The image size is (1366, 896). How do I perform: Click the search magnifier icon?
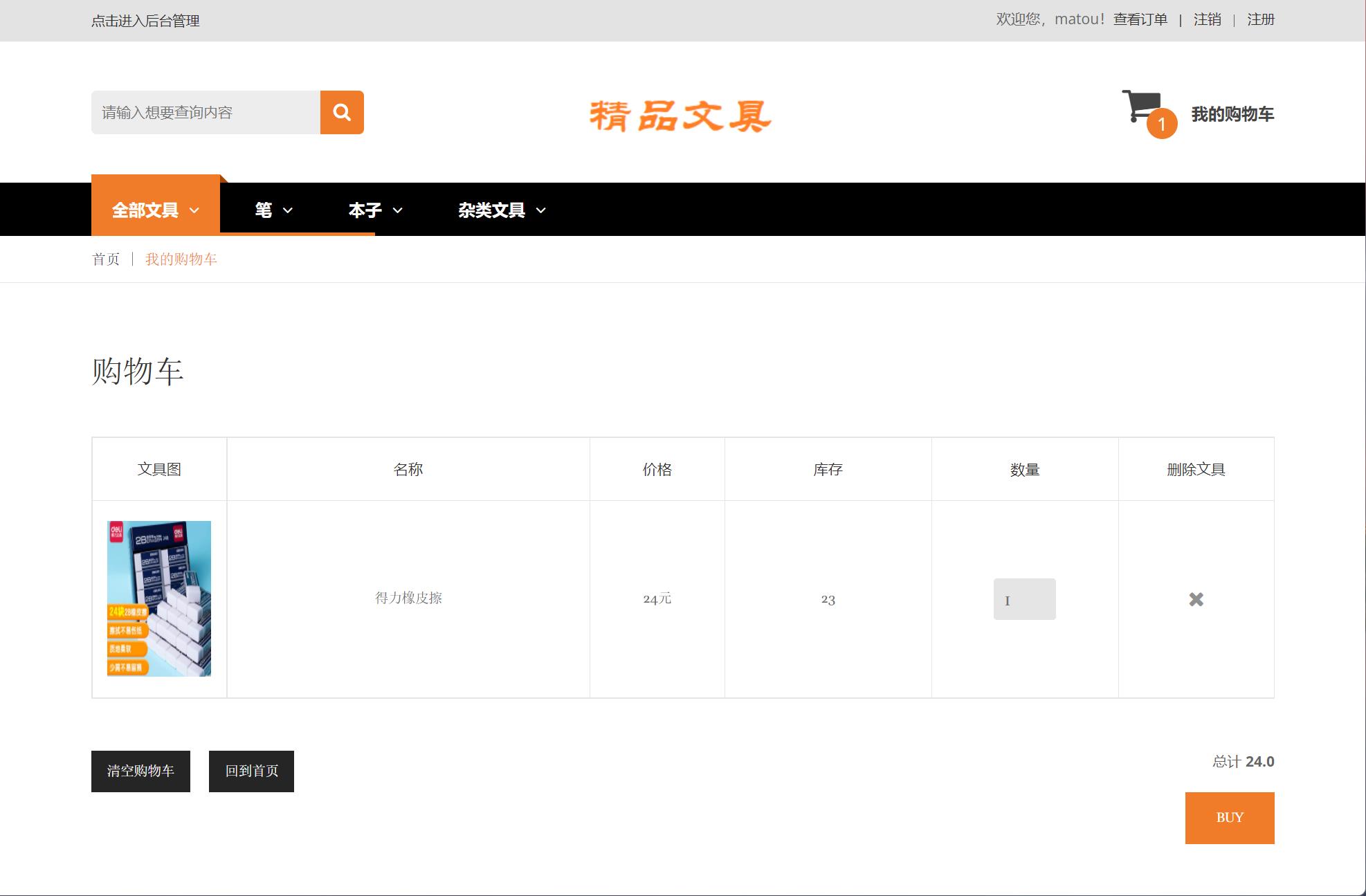click(x=342, y=111)
